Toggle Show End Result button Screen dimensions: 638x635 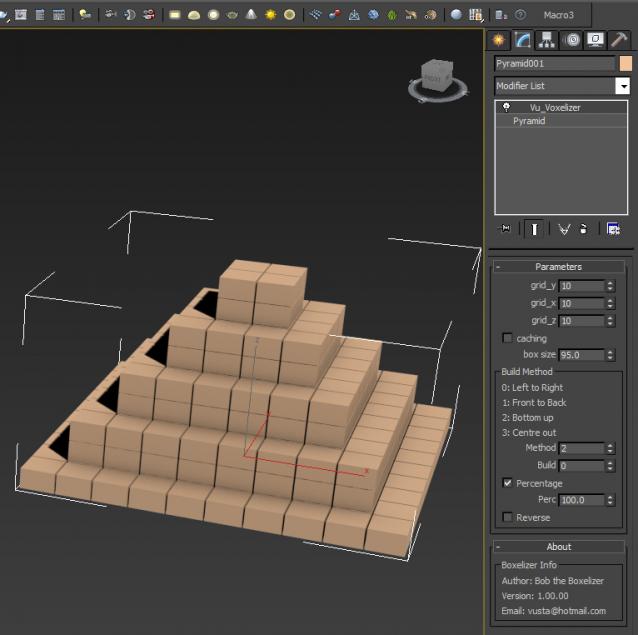[534, 229]
